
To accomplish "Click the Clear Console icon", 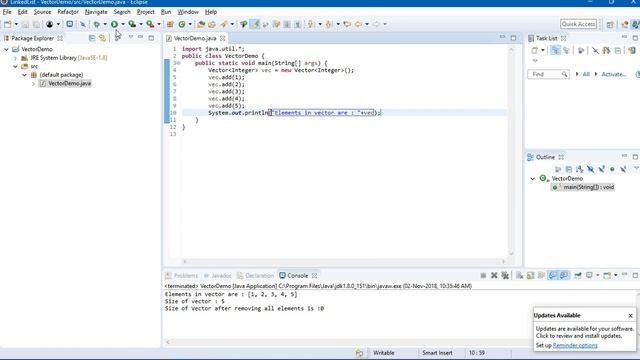I will (x=520, y=276).
